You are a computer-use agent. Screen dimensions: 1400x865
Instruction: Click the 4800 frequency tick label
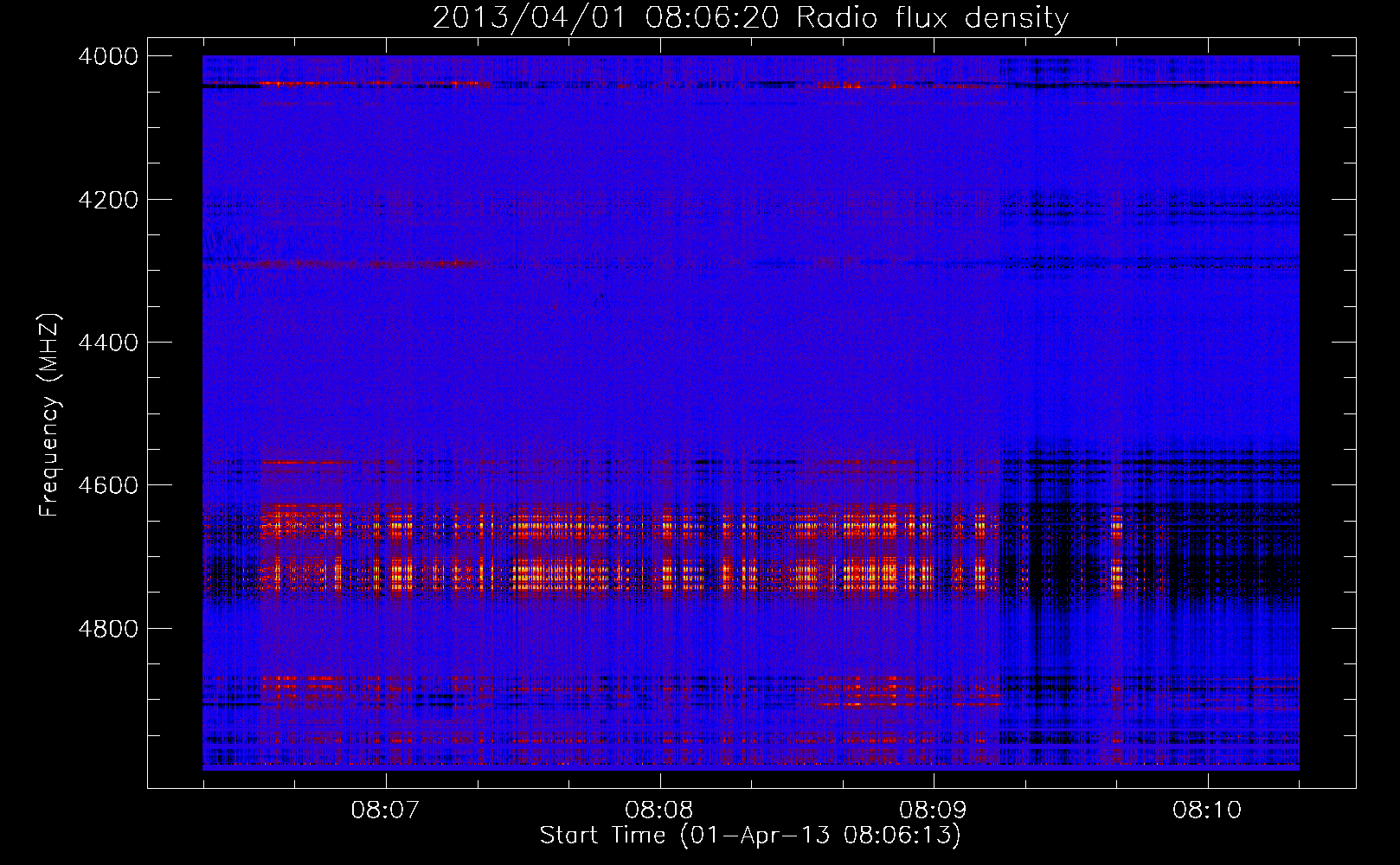coord(108,629)
